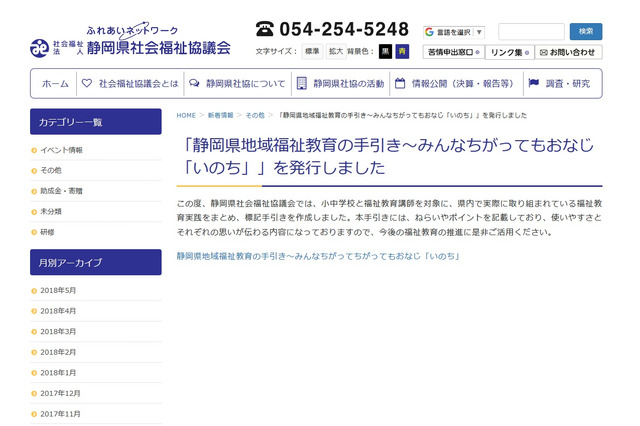Open the イベント情報 category

point(61,150)
